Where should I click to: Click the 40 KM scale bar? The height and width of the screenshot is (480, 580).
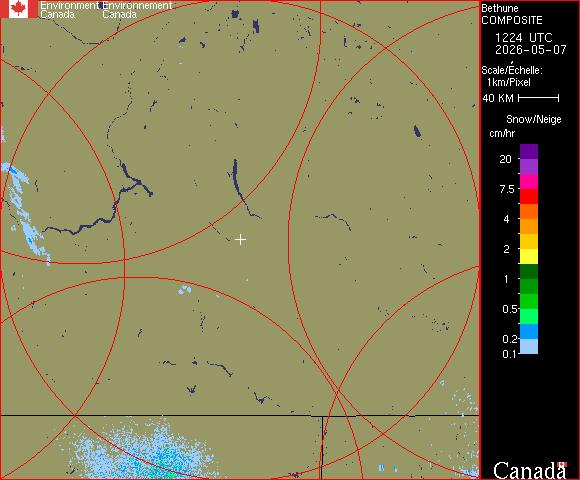(539, 98)
